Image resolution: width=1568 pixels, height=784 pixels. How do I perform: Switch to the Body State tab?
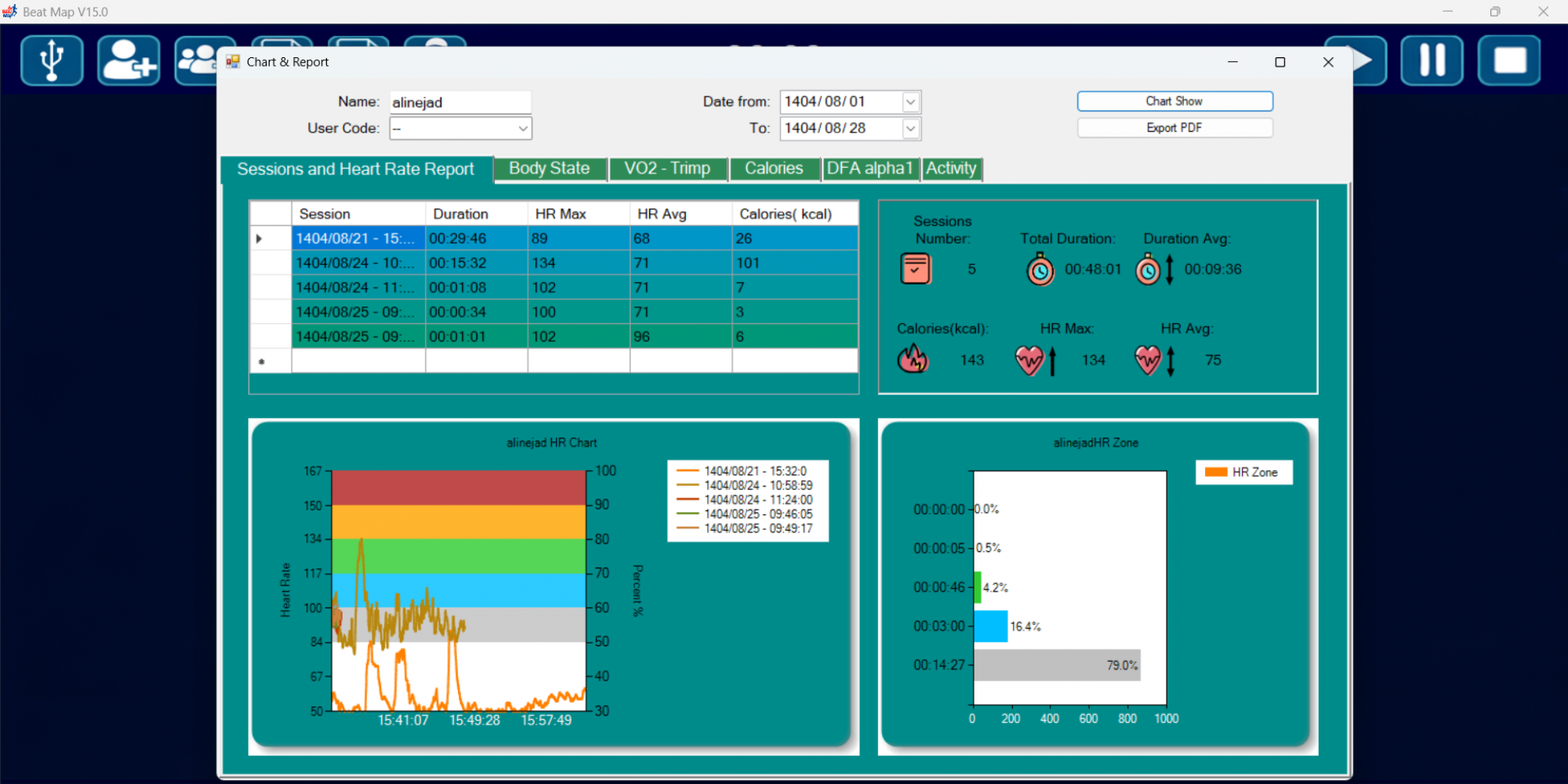coord(549,169)
